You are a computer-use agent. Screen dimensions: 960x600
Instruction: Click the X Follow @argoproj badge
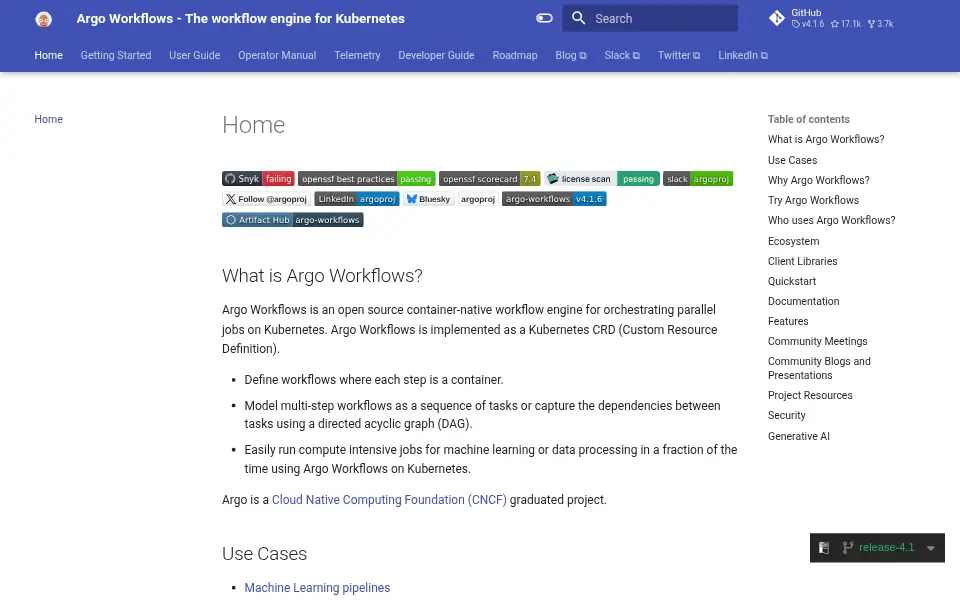[266, 199]
